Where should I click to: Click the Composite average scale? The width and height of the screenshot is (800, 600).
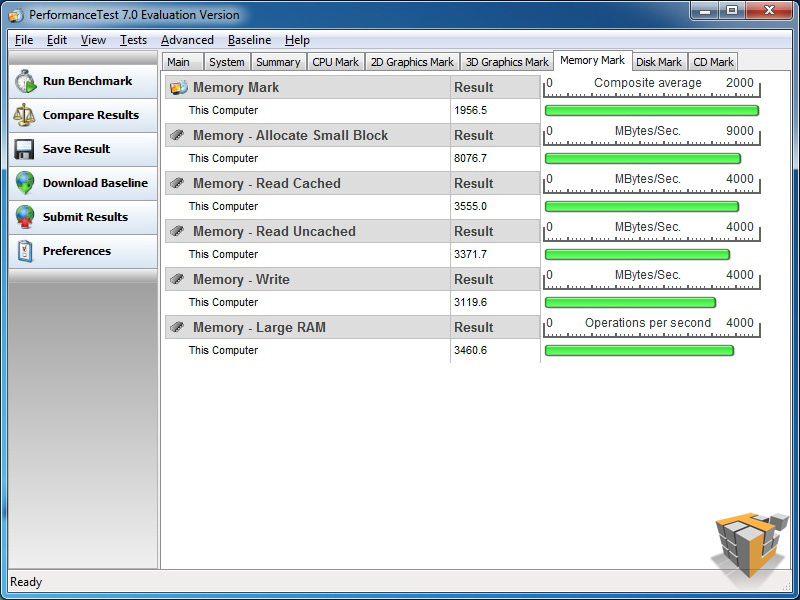point(652,87)
